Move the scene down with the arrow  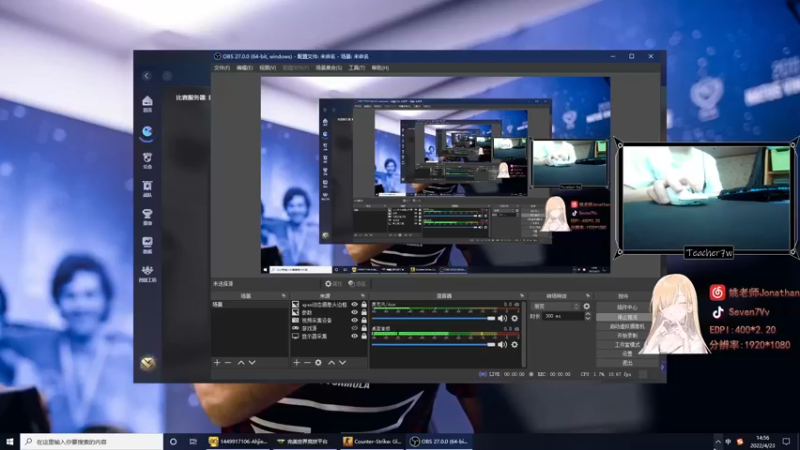(x=252, y=362)
